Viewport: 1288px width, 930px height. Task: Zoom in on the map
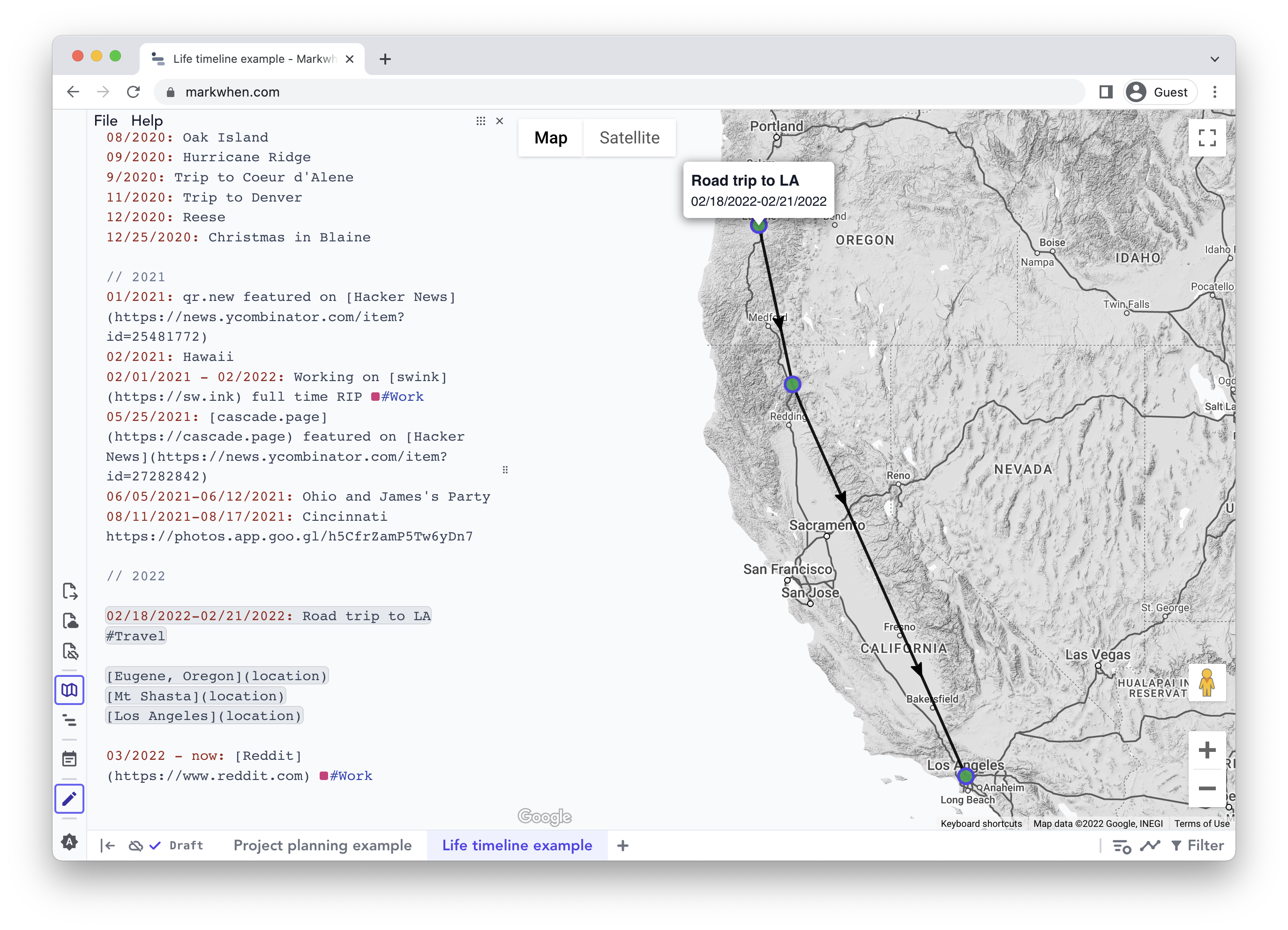1207,750
